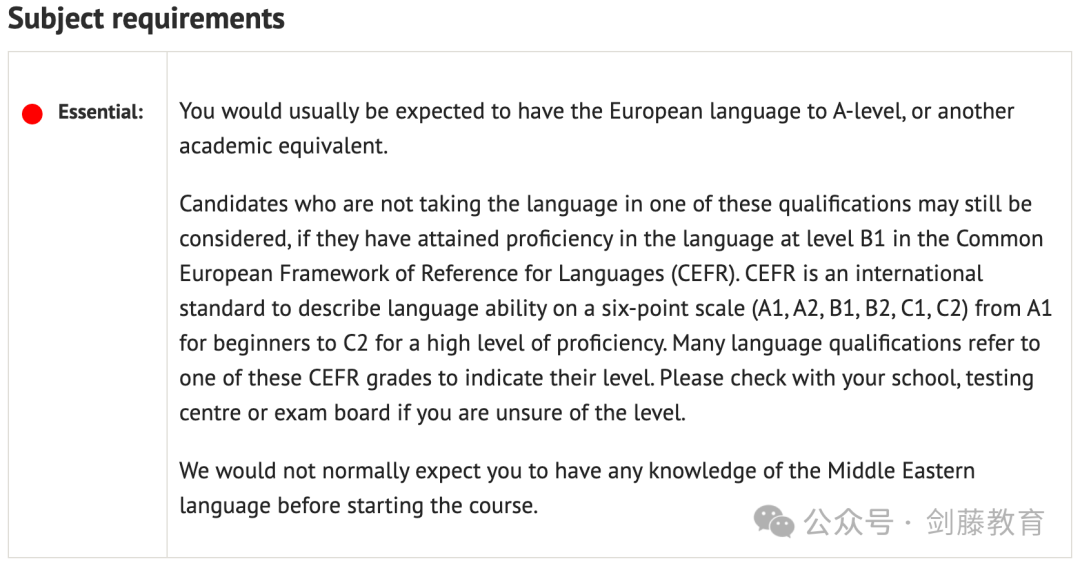Click the WeChat logo in the watermark
This screenshot has height=566, width=1080.
[773, 521]
